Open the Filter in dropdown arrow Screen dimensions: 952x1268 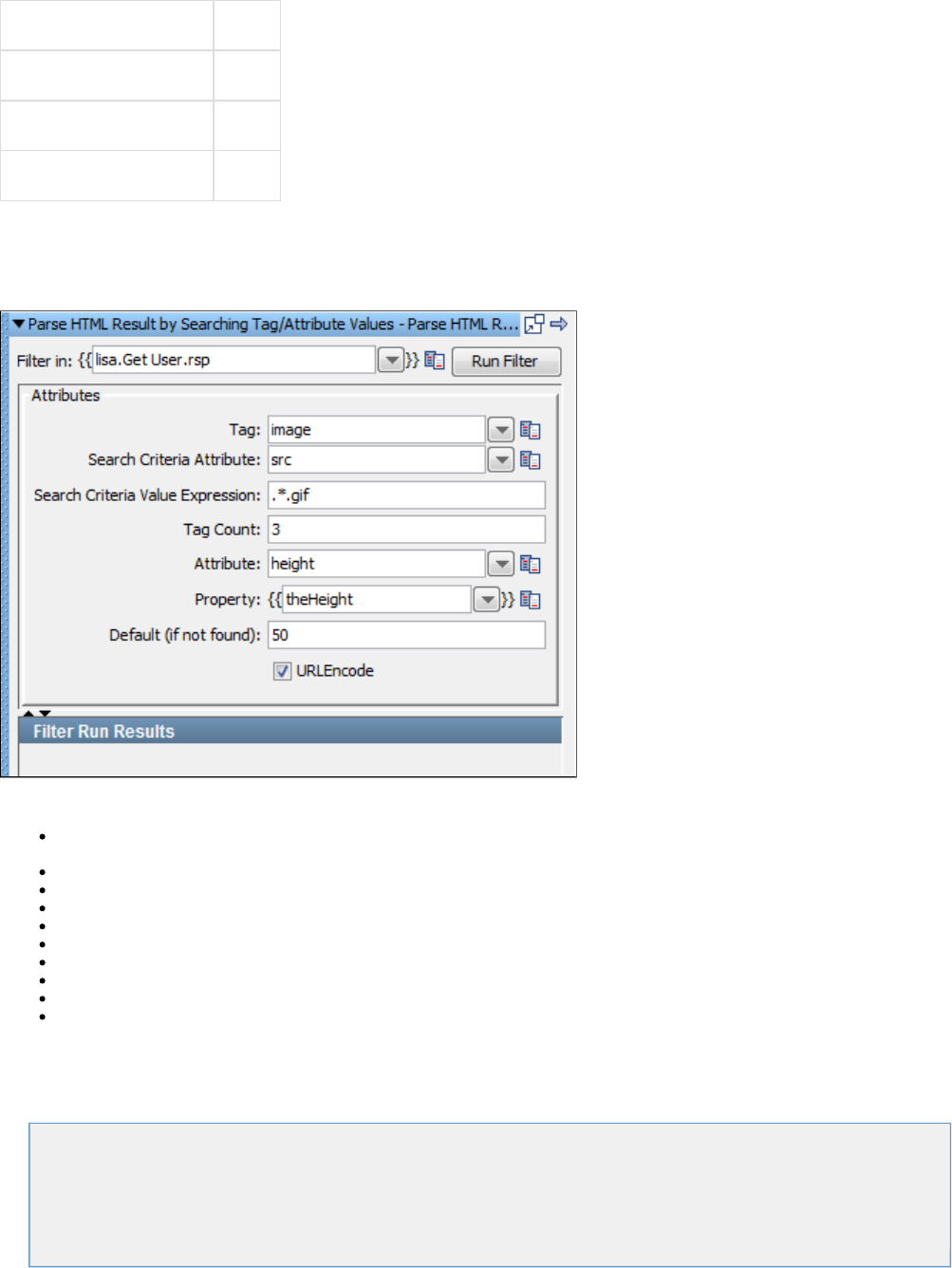coord(390,361)
